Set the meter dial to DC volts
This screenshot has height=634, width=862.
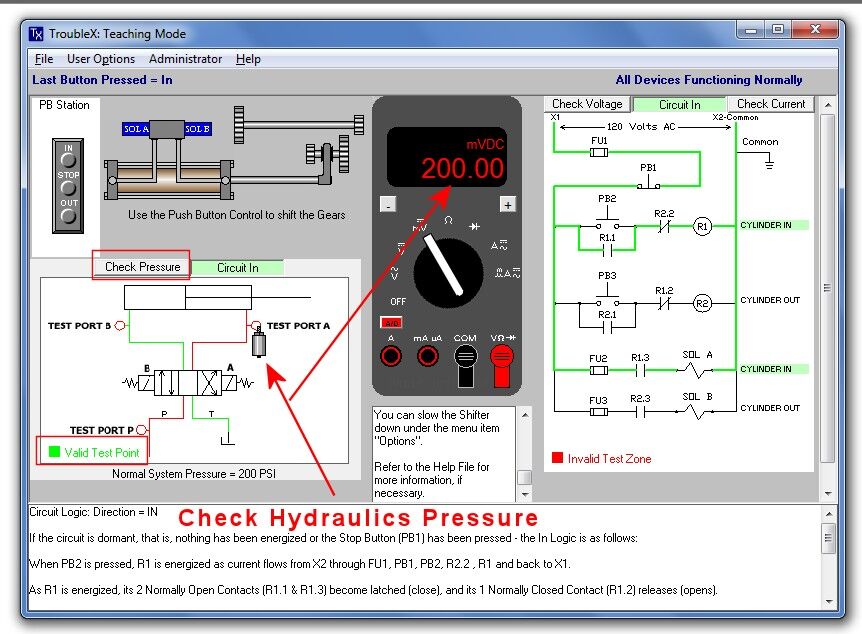[x=401, y=248]
